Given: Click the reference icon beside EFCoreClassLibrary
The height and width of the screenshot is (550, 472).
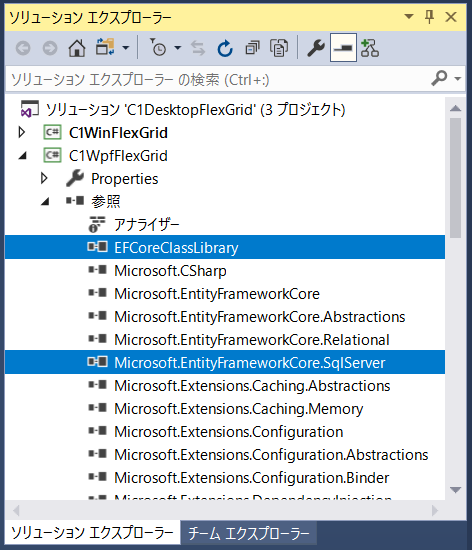Looking at the screenshot, I should tap(97, 247).
